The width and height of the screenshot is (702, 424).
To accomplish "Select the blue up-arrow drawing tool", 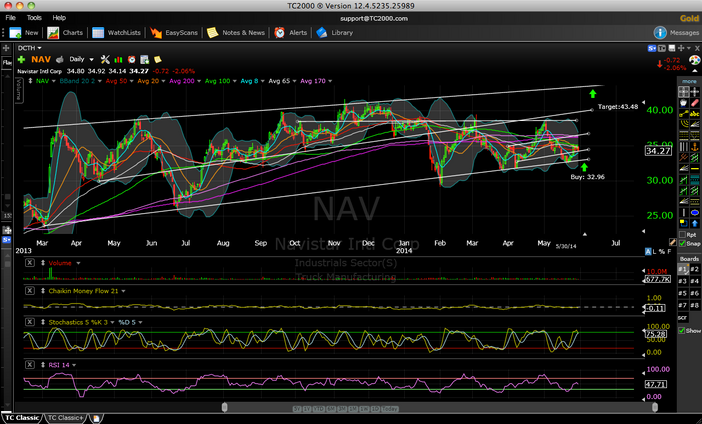I will pyautogui.click(x=695, y=223).
